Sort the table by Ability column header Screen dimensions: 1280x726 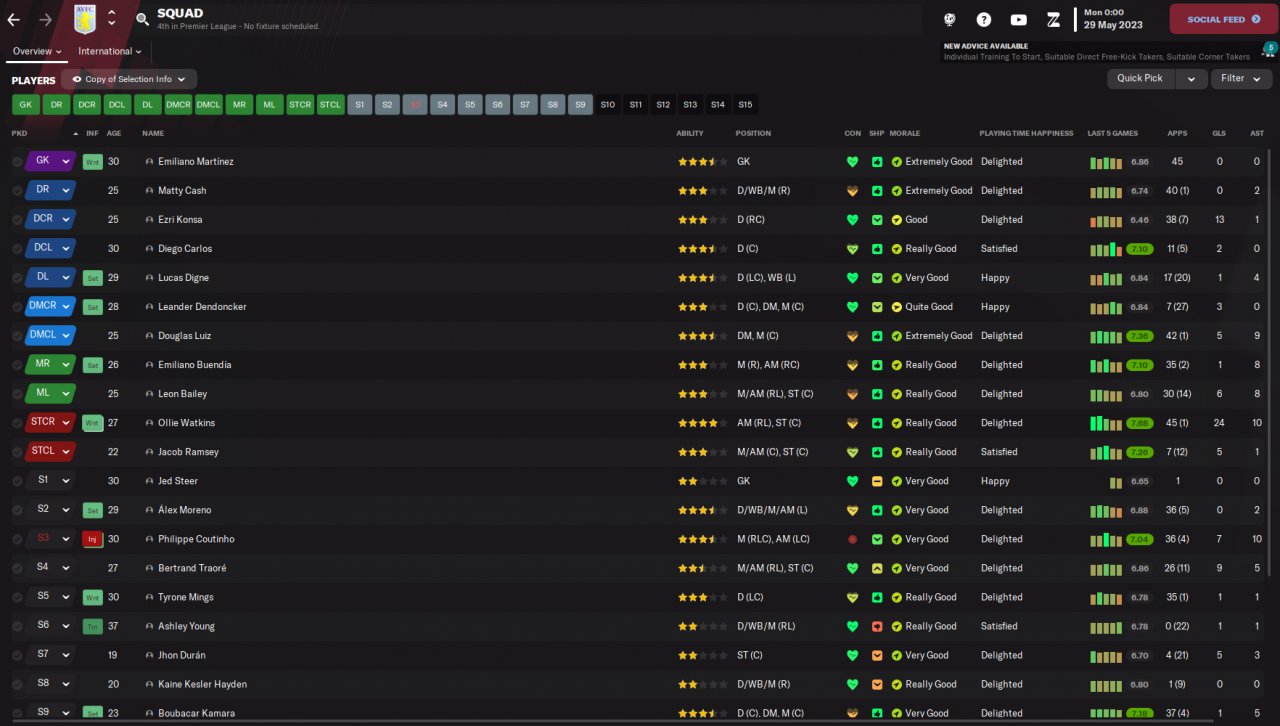690,133
